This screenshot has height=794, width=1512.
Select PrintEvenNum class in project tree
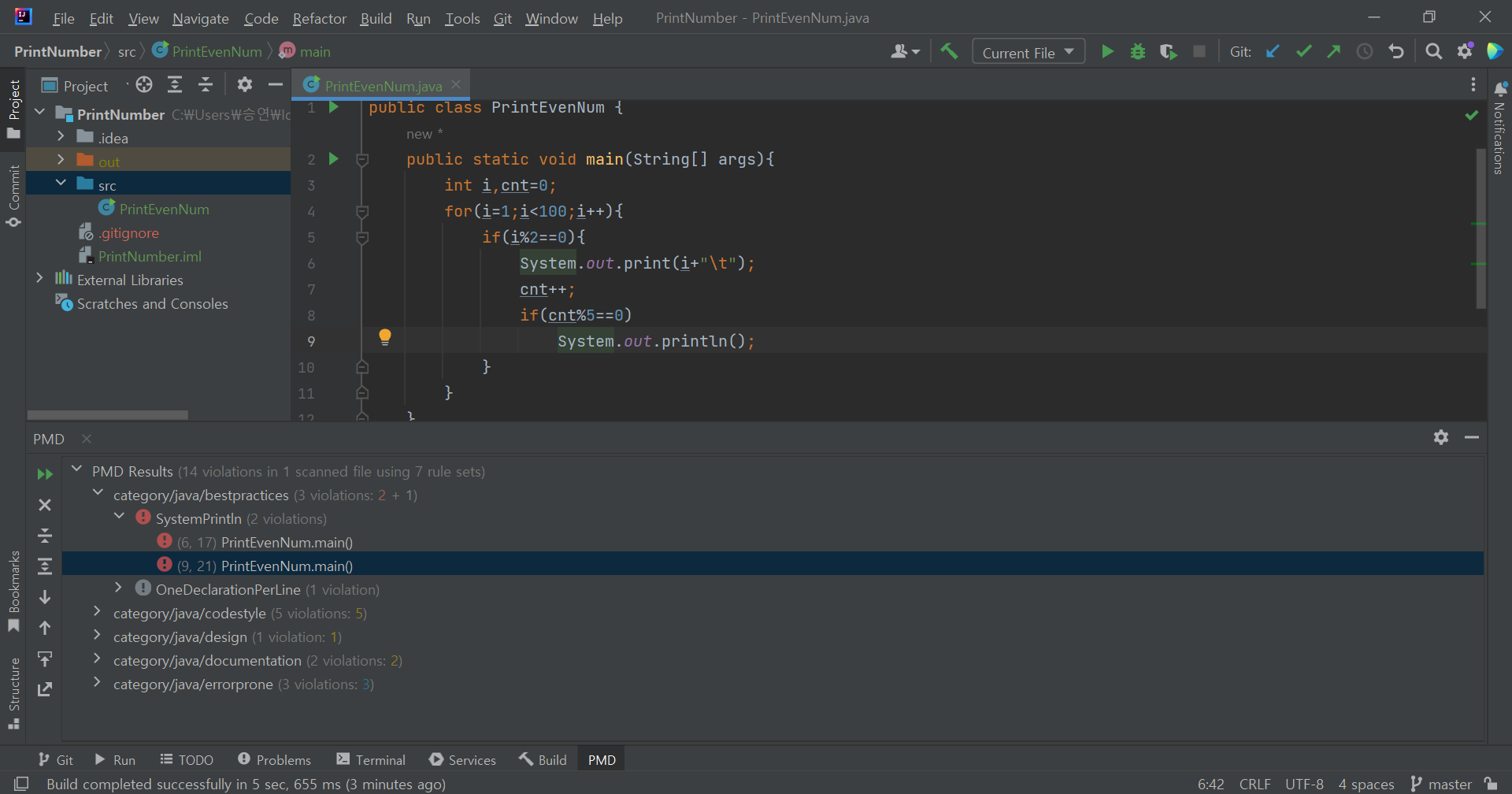(164, 209)
